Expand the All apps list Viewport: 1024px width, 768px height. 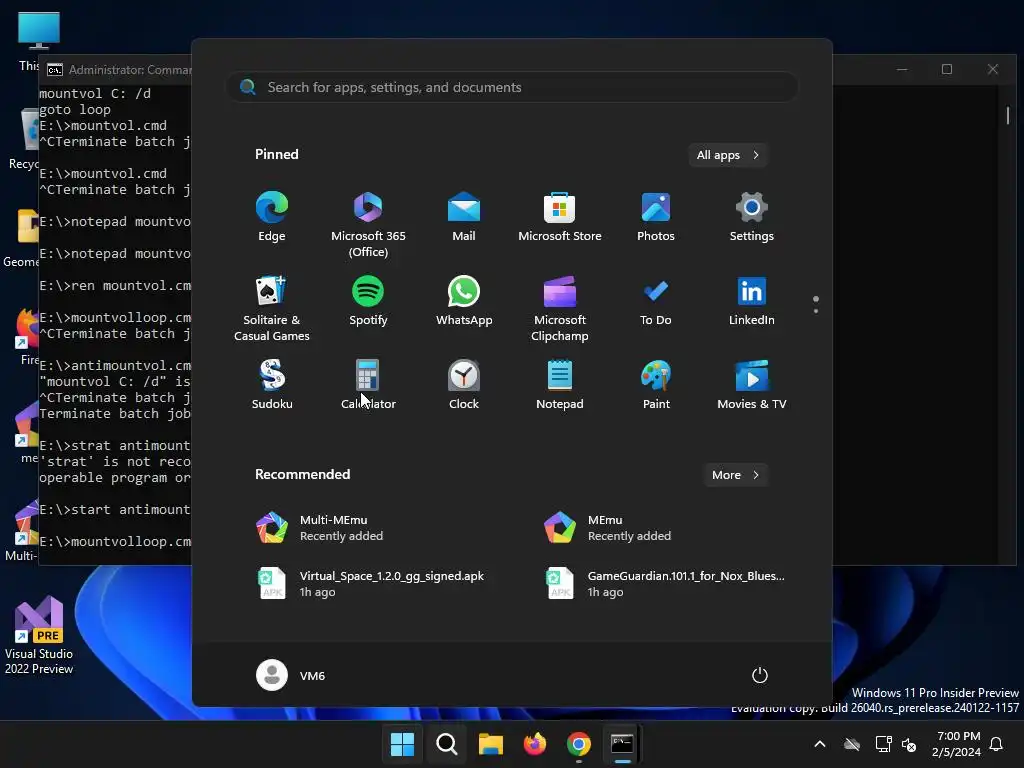point(728,155)
